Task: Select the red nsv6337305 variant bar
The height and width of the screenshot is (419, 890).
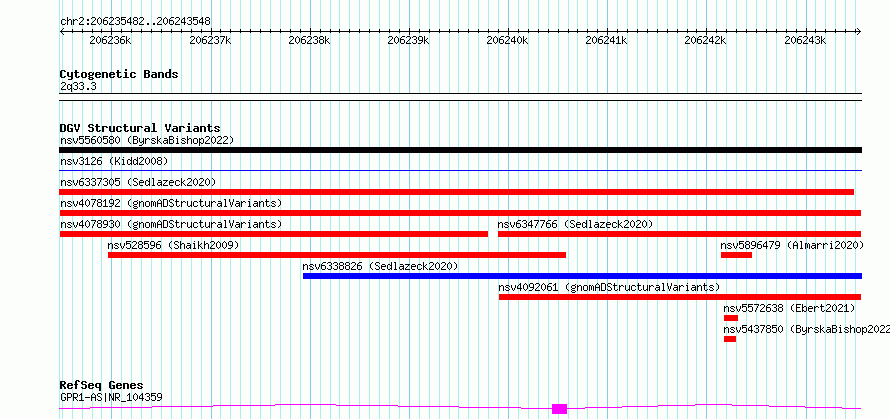Action: (456, 192)
